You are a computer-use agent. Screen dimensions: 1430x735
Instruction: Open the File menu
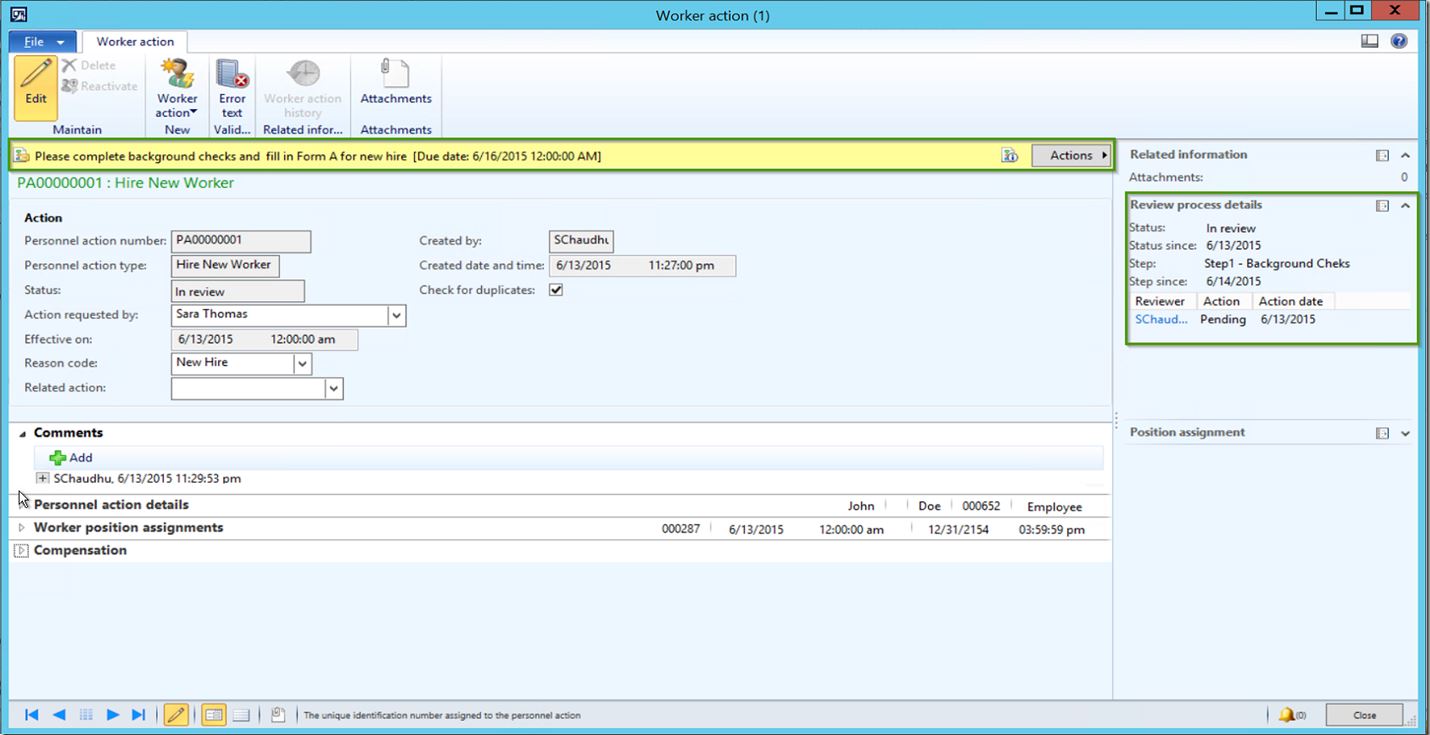[x=43, y=42]
